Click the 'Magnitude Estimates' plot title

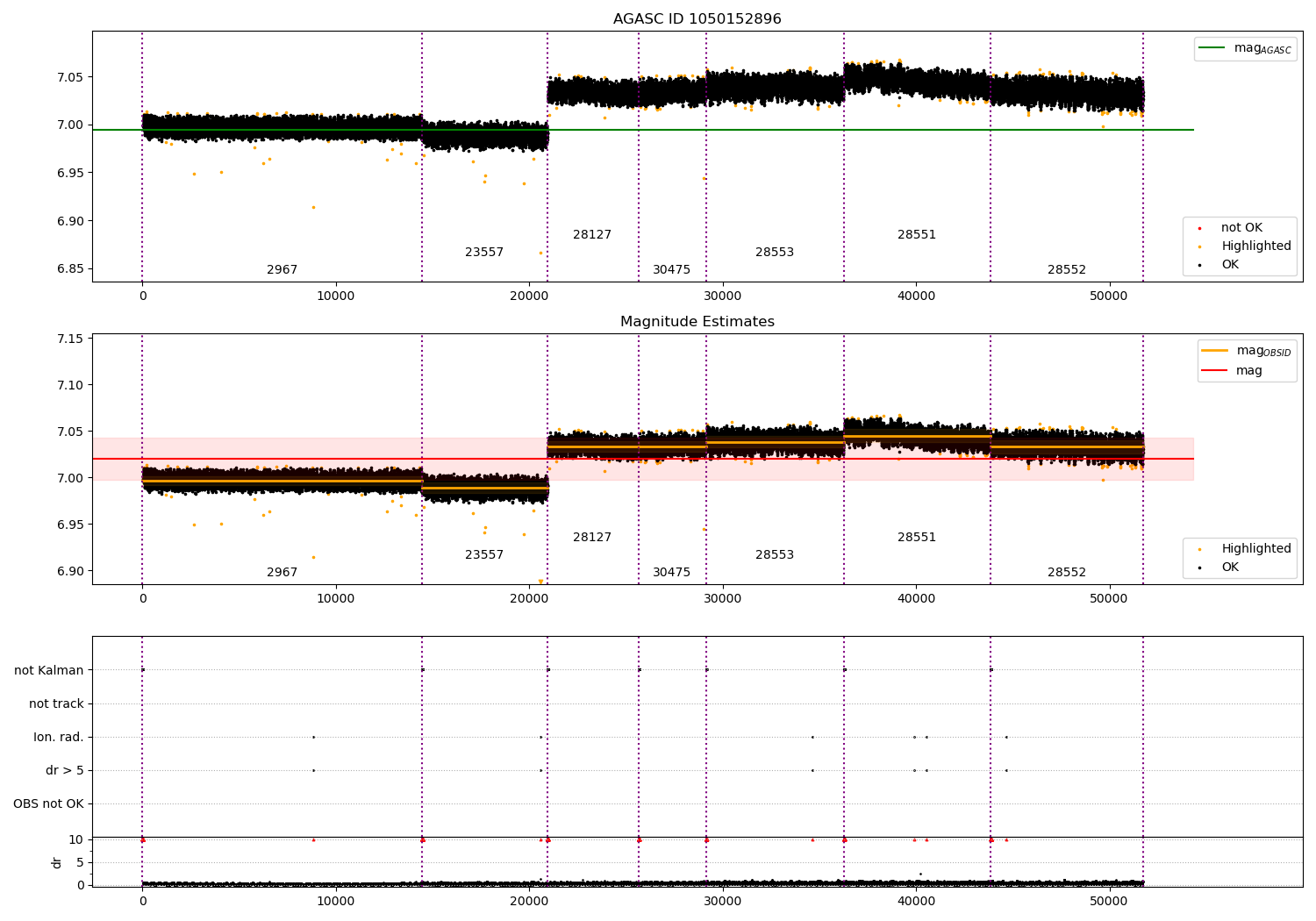(697, 322)
